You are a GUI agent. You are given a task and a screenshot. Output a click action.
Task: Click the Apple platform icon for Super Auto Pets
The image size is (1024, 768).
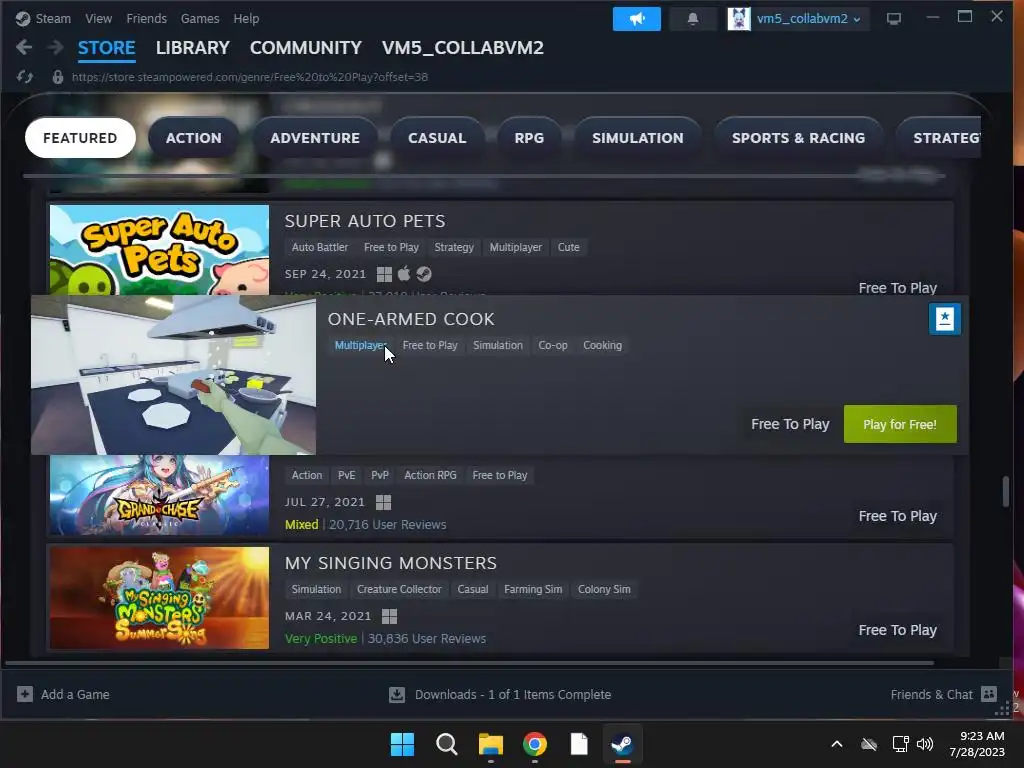404,274
